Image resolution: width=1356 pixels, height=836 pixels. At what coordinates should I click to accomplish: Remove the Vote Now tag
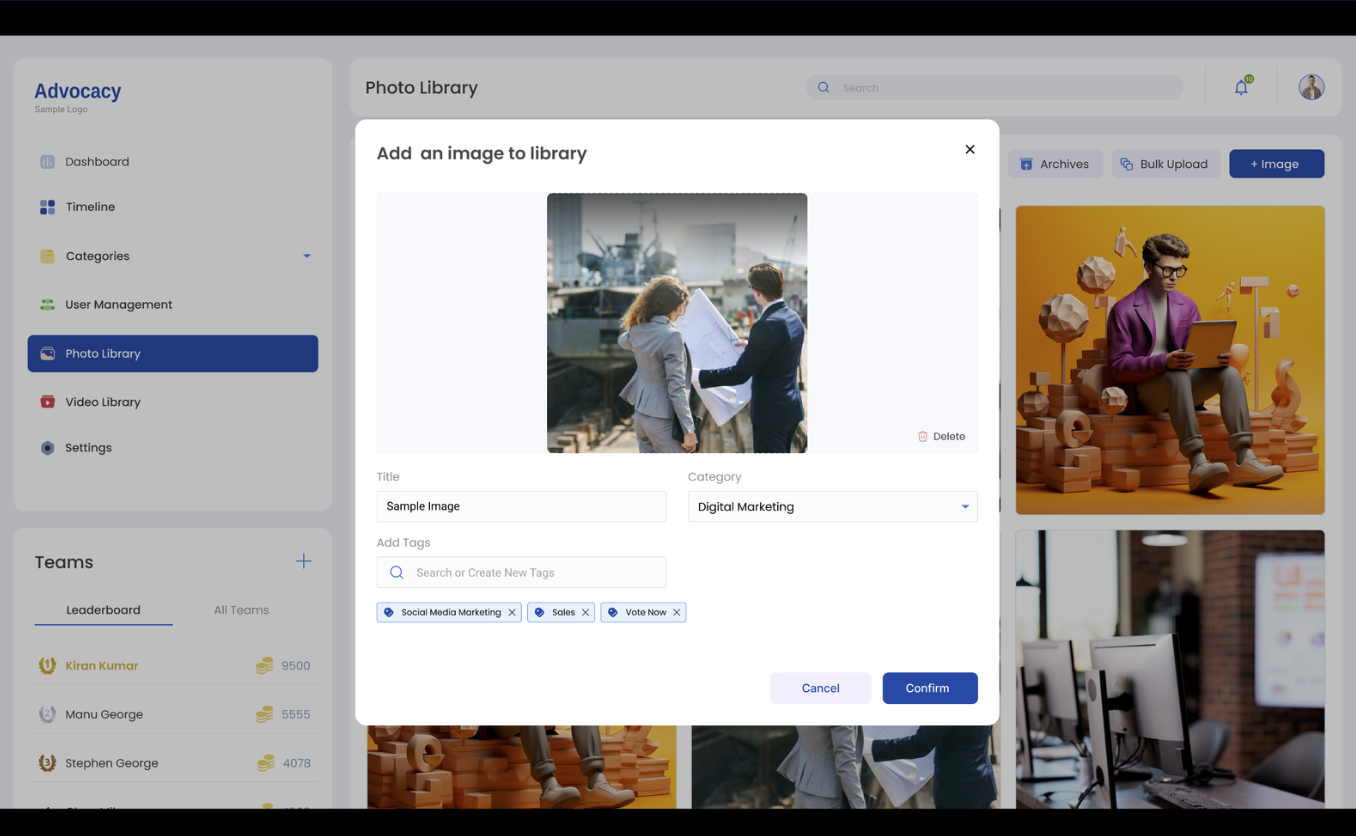click(677, 611)
